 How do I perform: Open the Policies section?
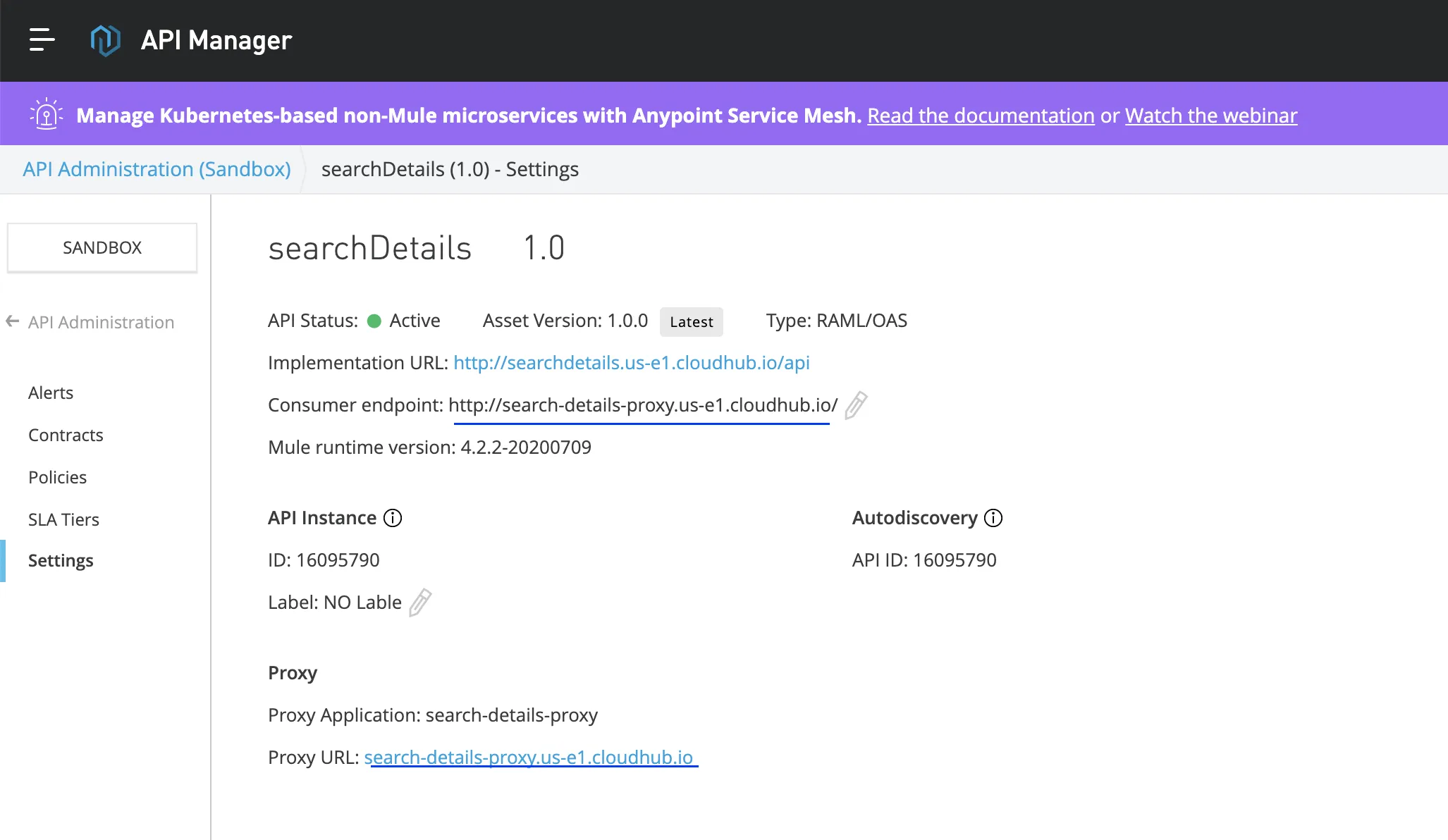(57, 477)
